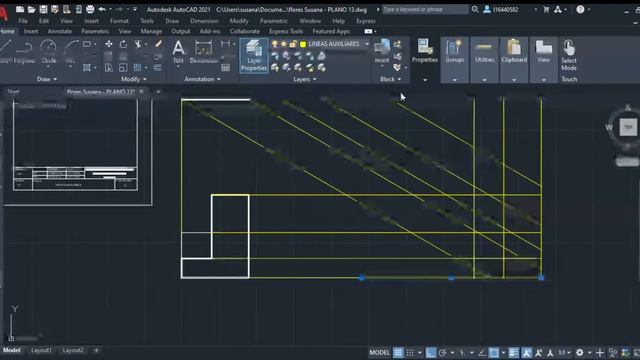The image size is (640, 360).
Task: Toggle snap mode in status bar
Action: pos(410,352)
